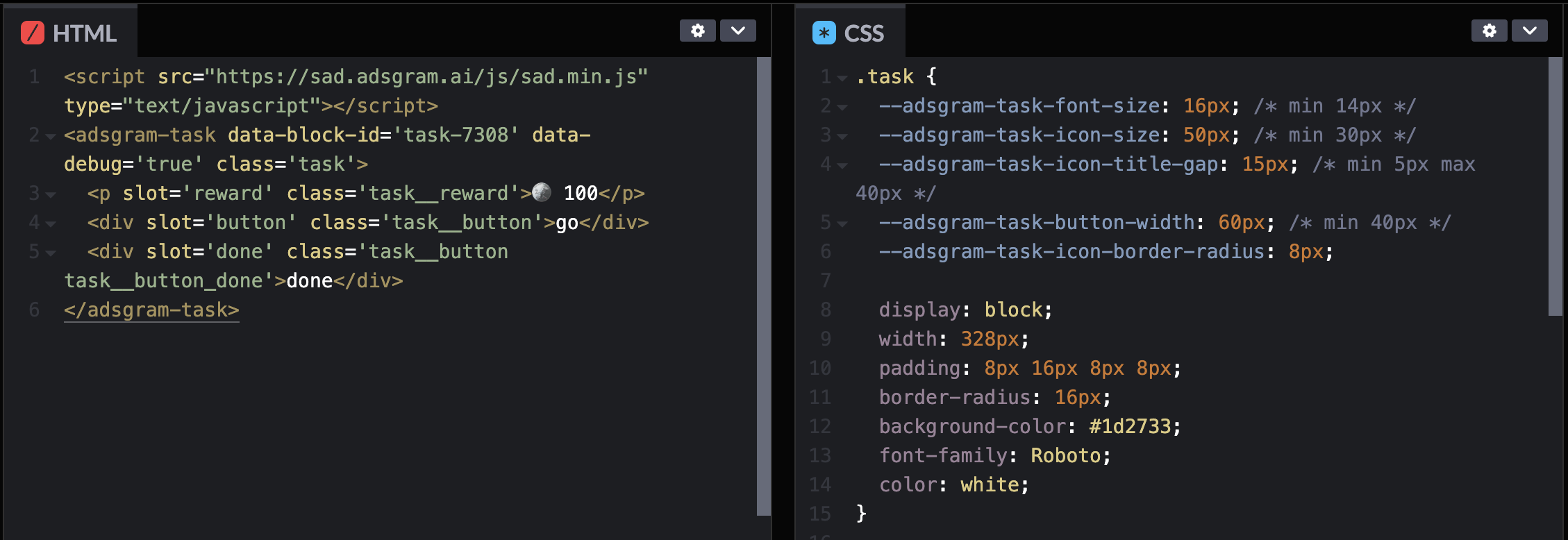Click the task__button_done class name
Screen dimensions: 1568x540
tap(163, 280)
